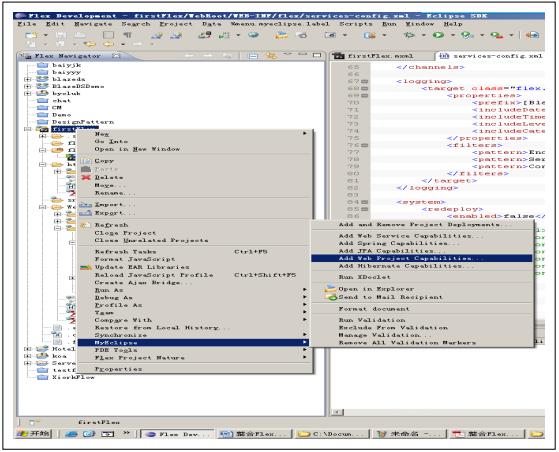Click Collapse All in Flex Navigator
The width and height of the screenshot is (559, 452).
coord(253,56)
